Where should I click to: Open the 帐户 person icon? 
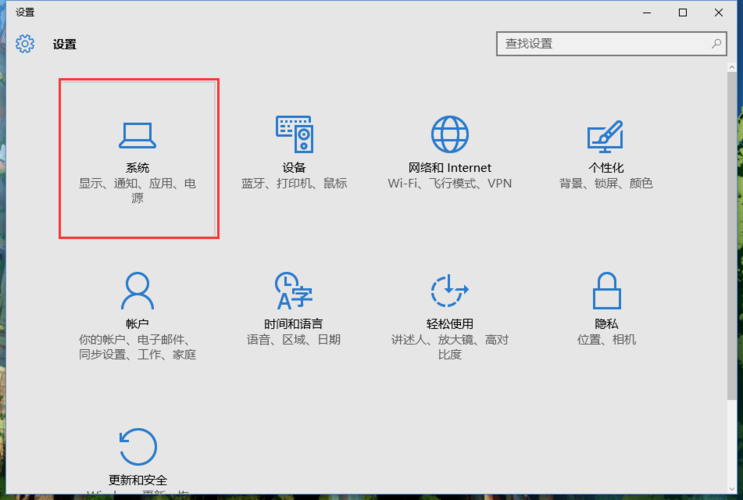(x=137, y=291)
